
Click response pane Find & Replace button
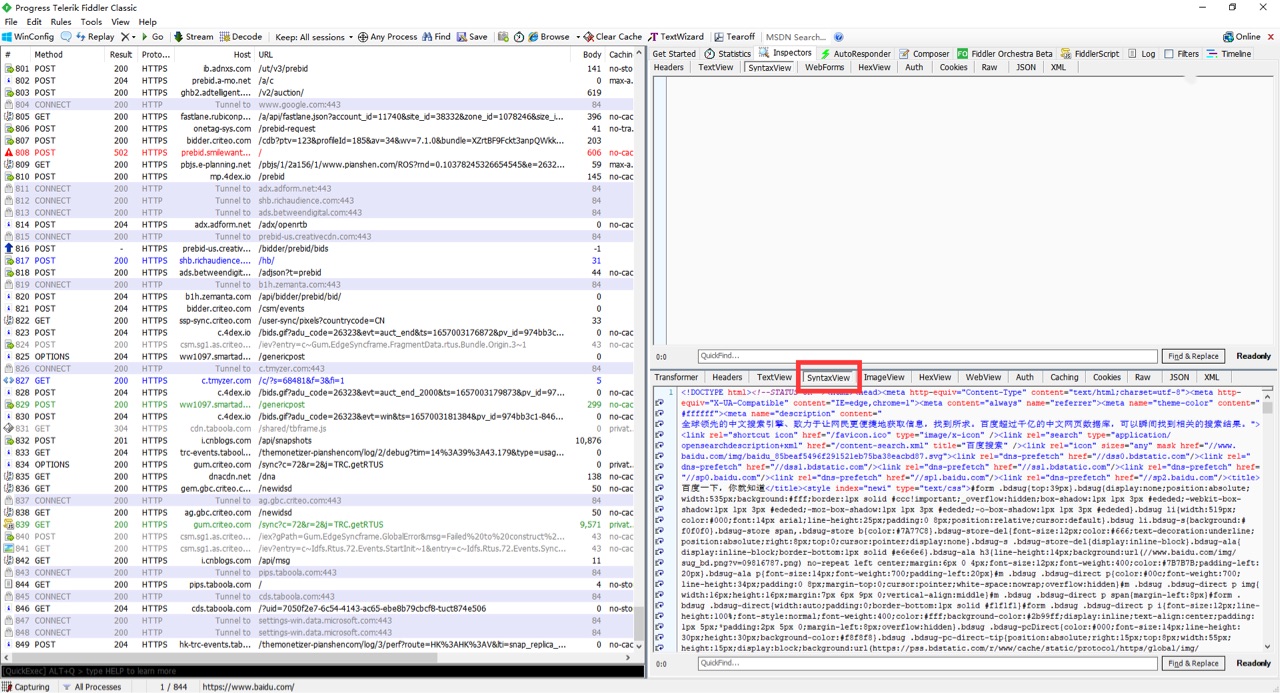point(1194,663)
